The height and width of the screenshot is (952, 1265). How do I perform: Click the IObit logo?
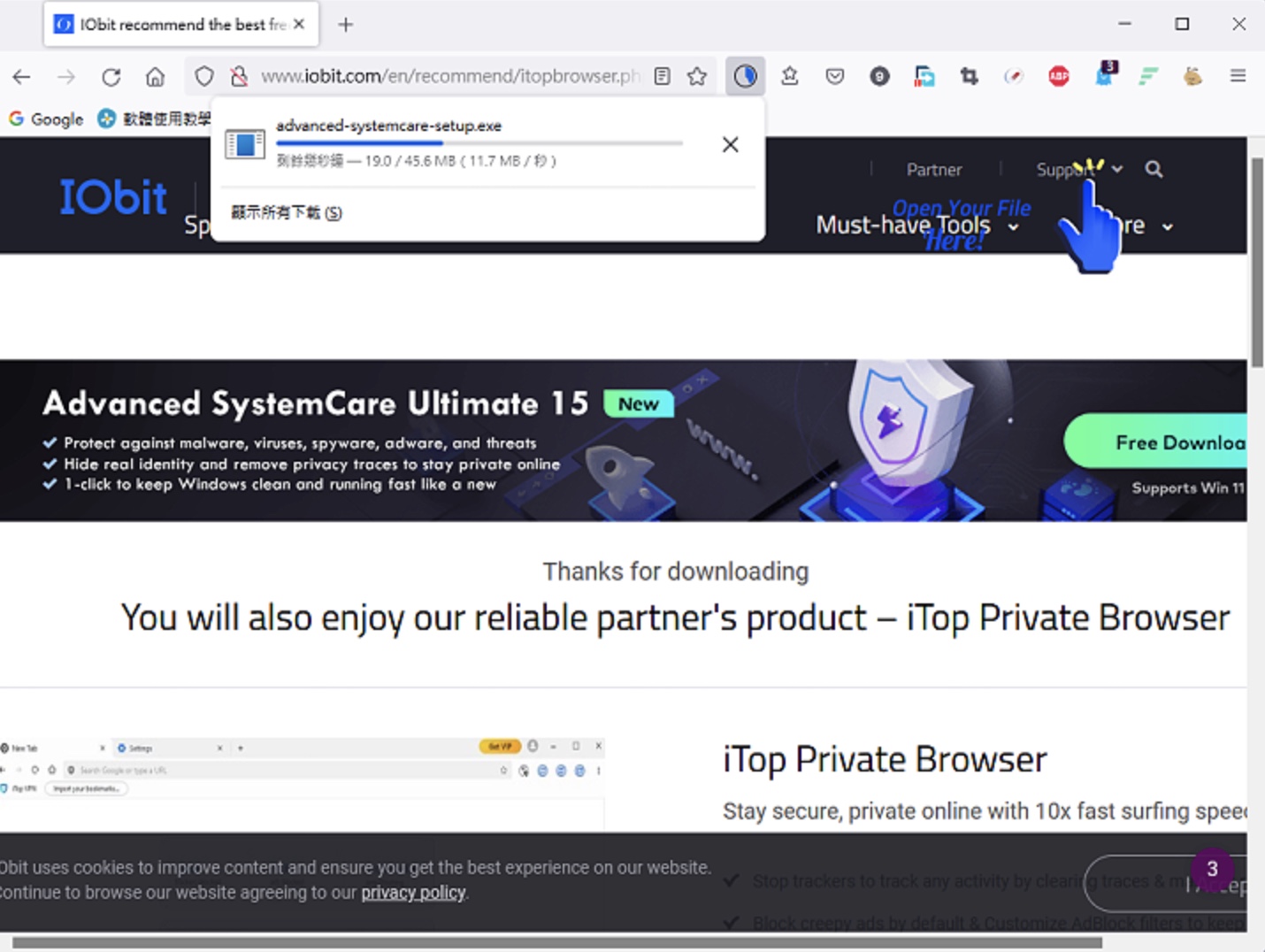(x=113, y=196)
